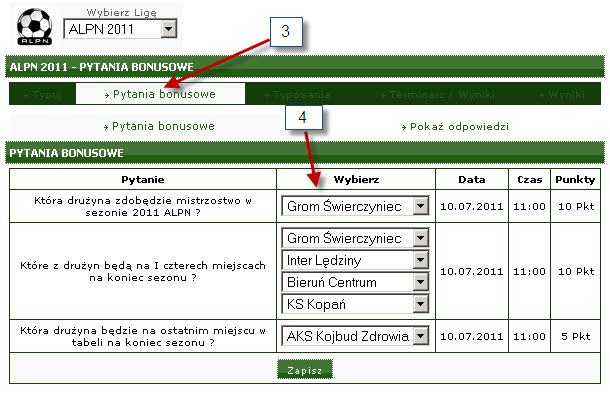Open the Typuj tab

(x=43, y=94)
